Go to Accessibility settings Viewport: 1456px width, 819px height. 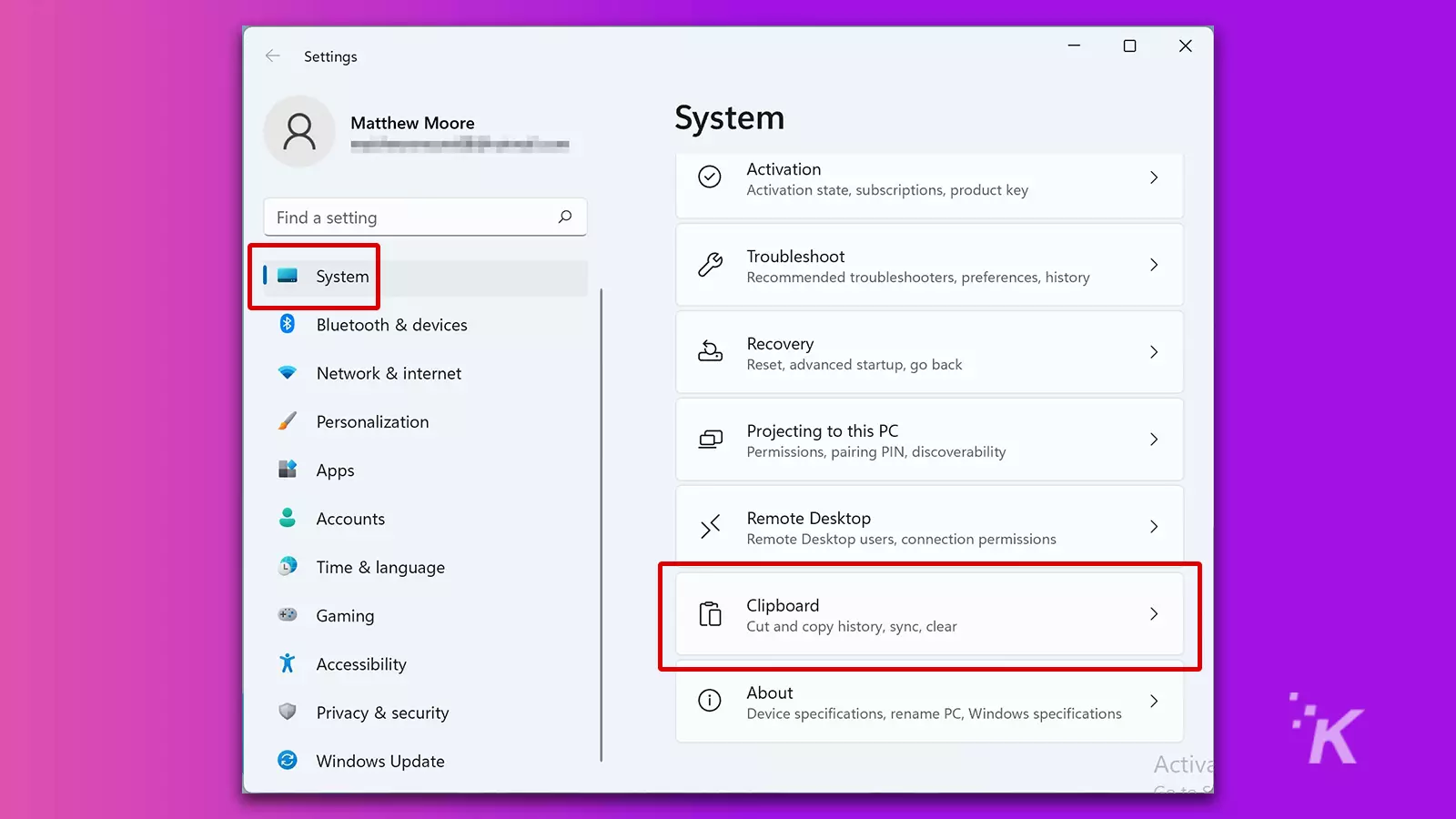tap(361, 664)
